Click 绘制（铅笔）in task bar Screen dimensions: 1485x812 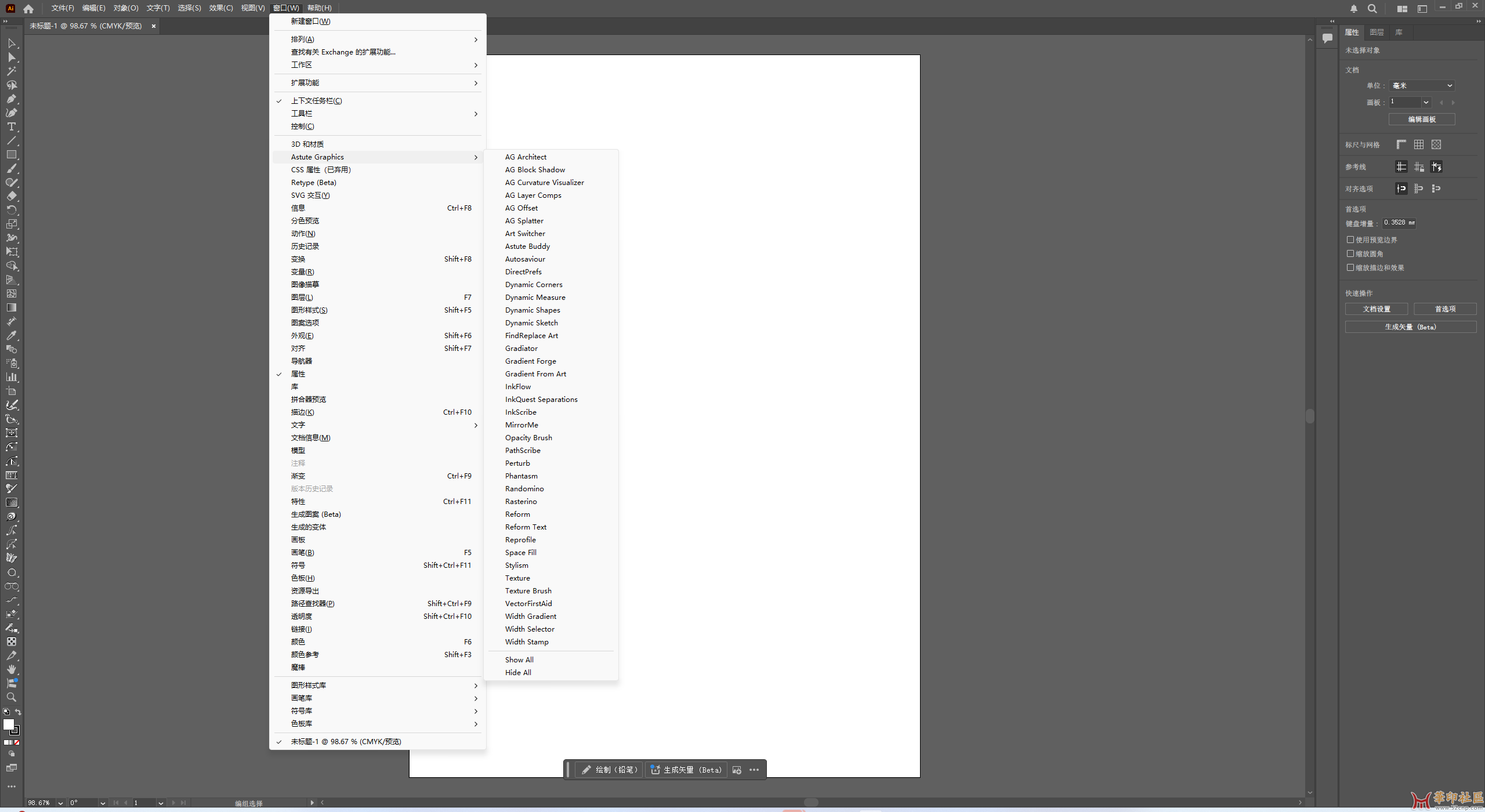tap(610, 770)
